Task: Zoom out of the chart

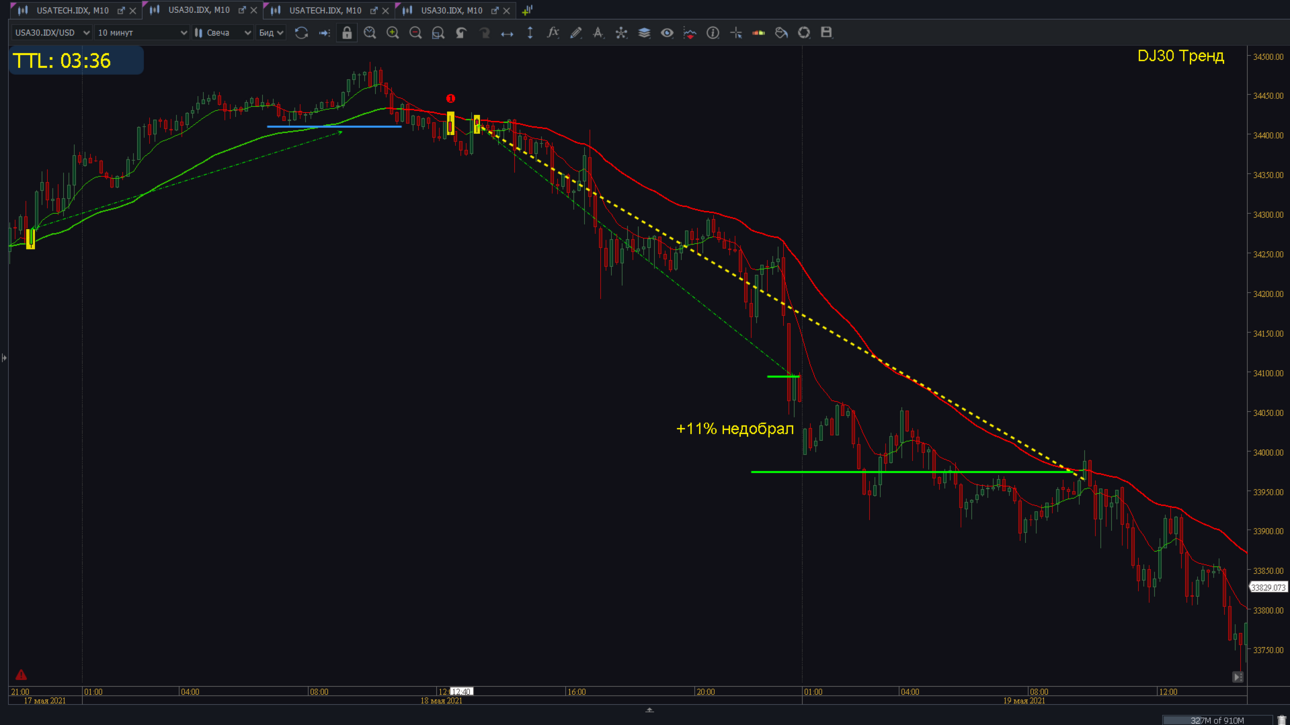Action: [x=416, y=33]
